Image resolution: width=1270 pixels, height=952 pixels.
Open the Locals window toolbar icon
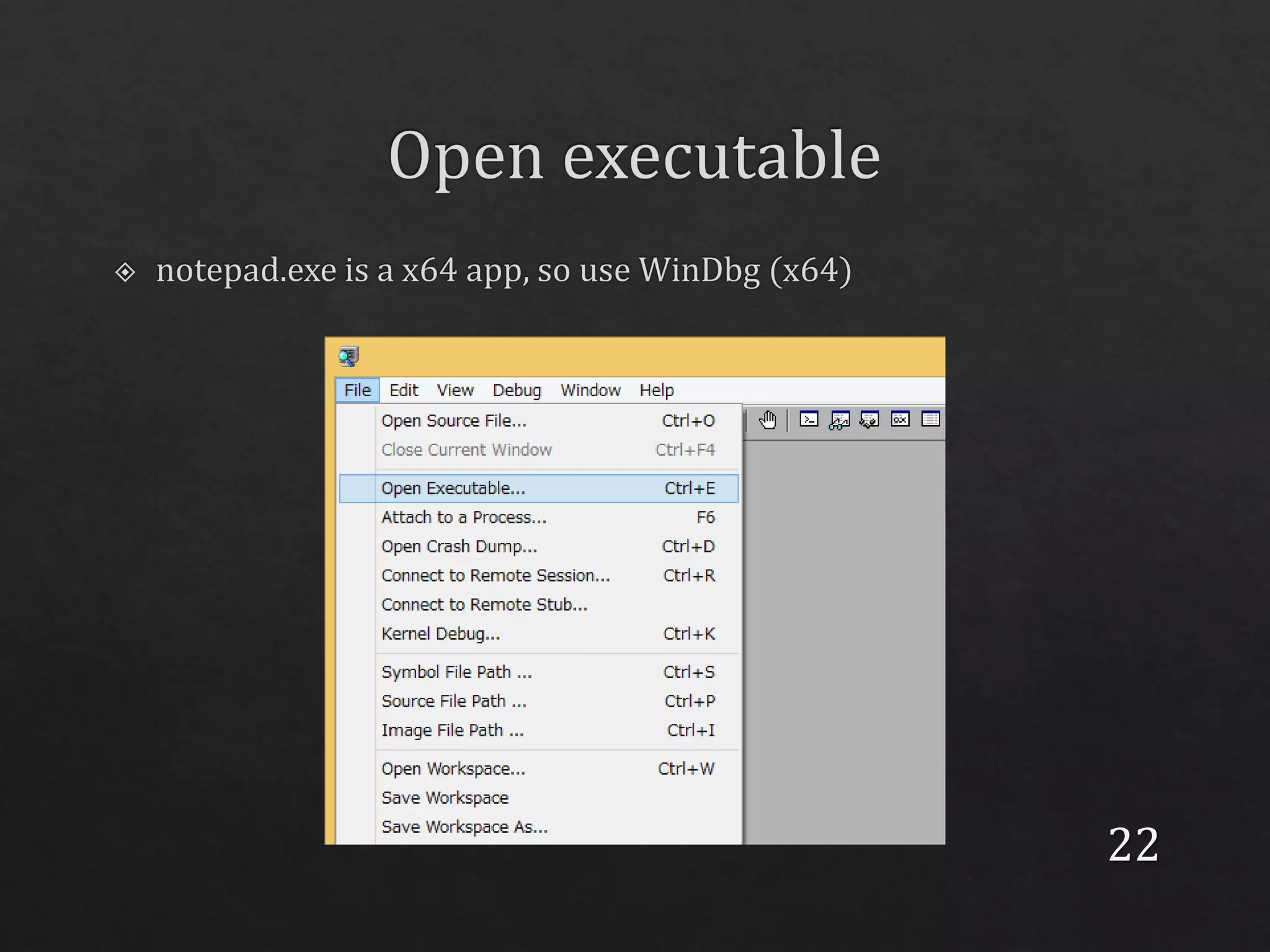(869, 420)
